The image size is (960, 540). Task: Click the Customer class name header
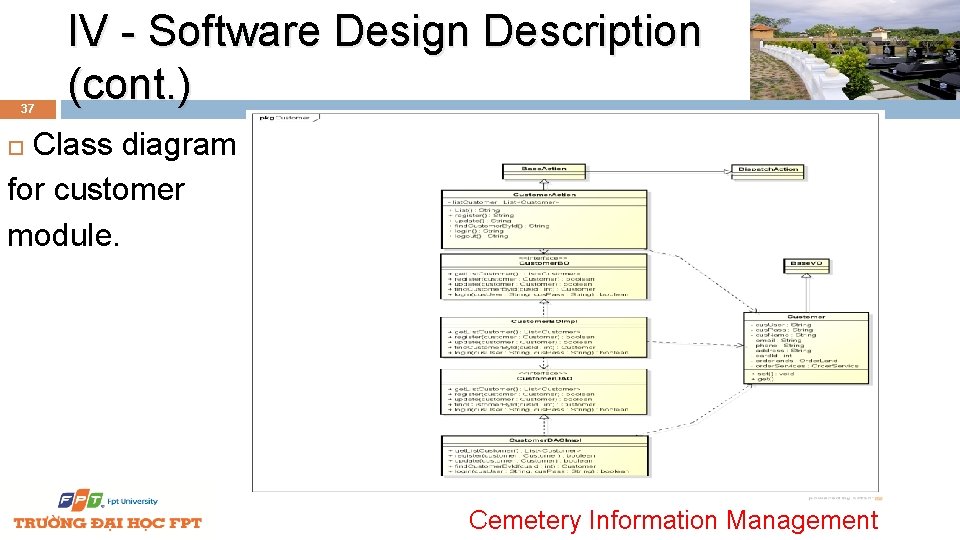tap(806, 317)
